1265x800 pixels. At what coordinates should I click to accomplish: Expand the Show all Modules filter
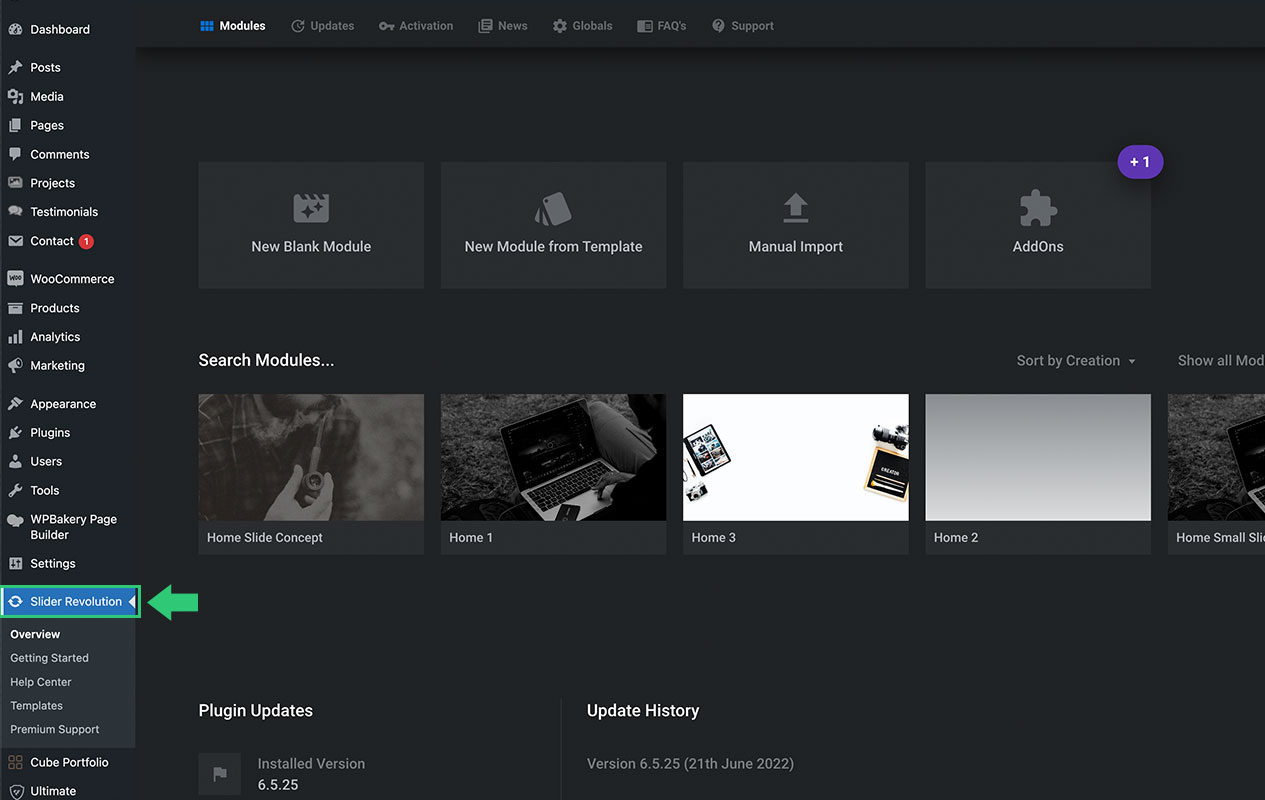pos(1220,361)
